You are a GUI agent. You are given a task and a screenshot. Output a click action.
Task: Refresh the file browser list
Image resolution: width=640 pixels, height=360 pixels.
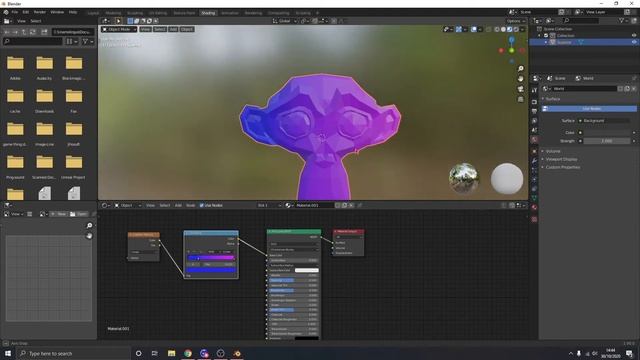33,32
